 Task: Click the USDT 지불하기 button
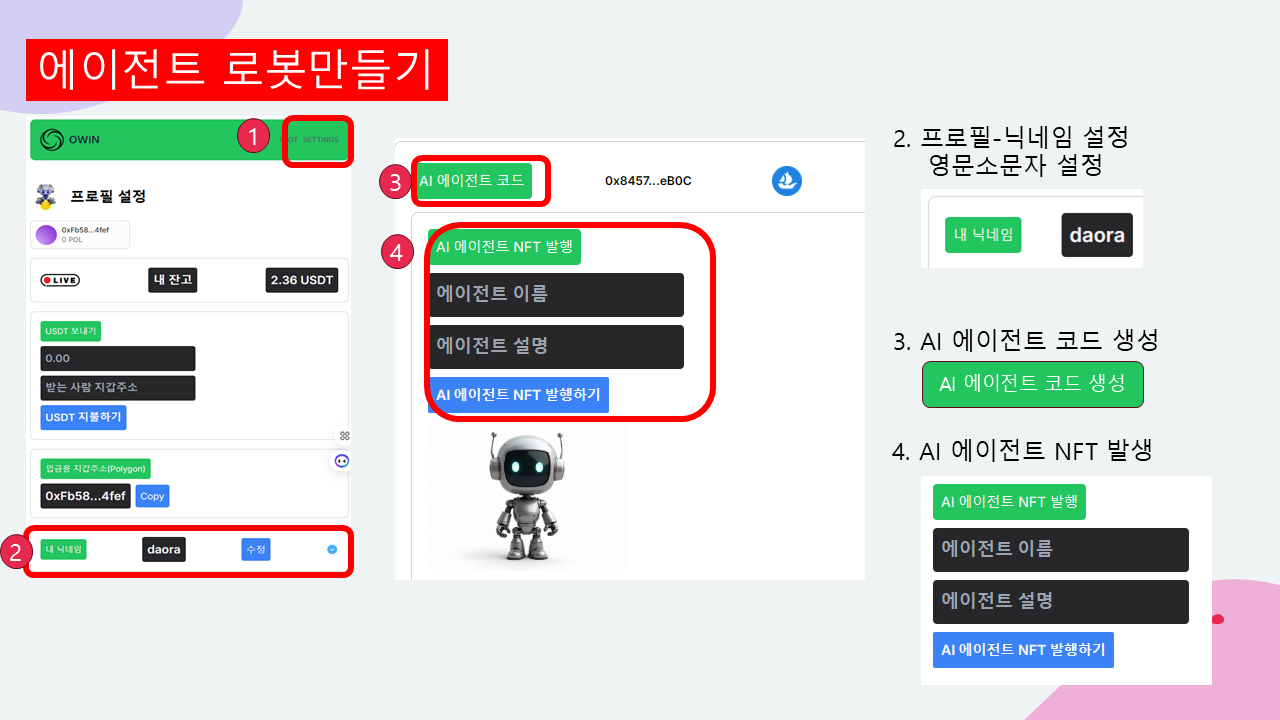(83, 417)
